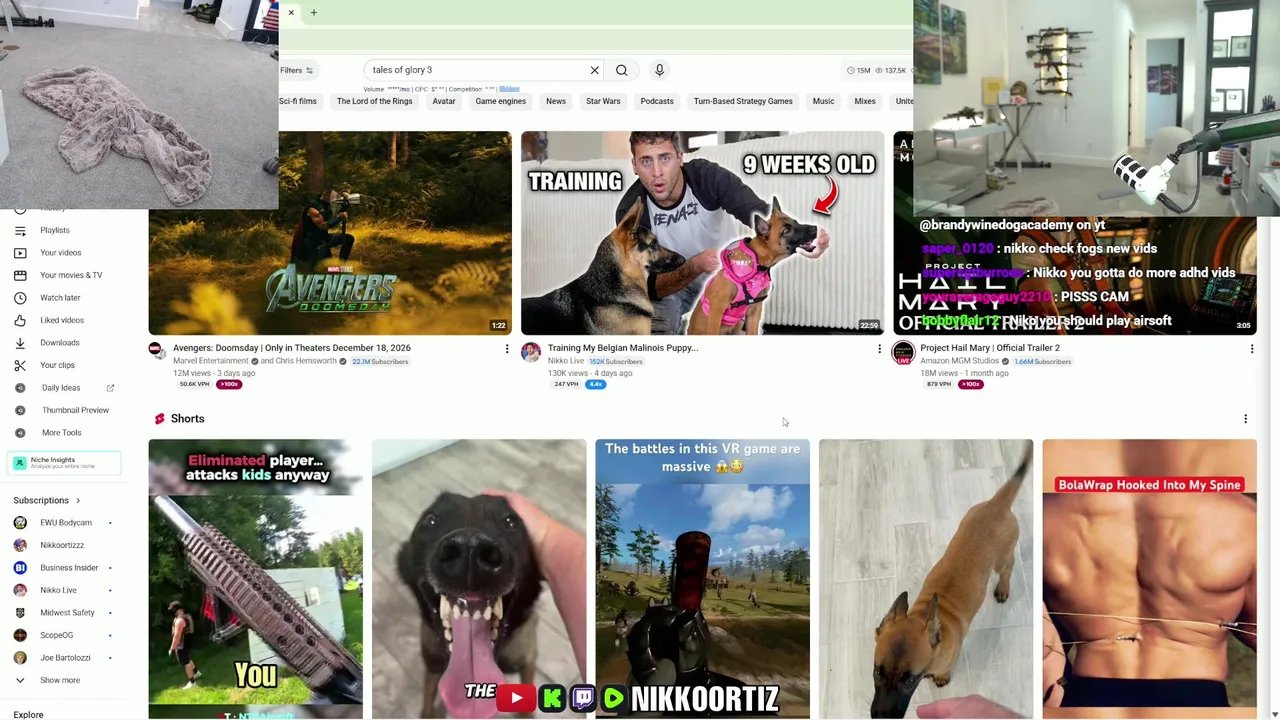This screenshot has width=1280, height=720.
Task: Select the Sci-fi films chip
Action: 298,101
